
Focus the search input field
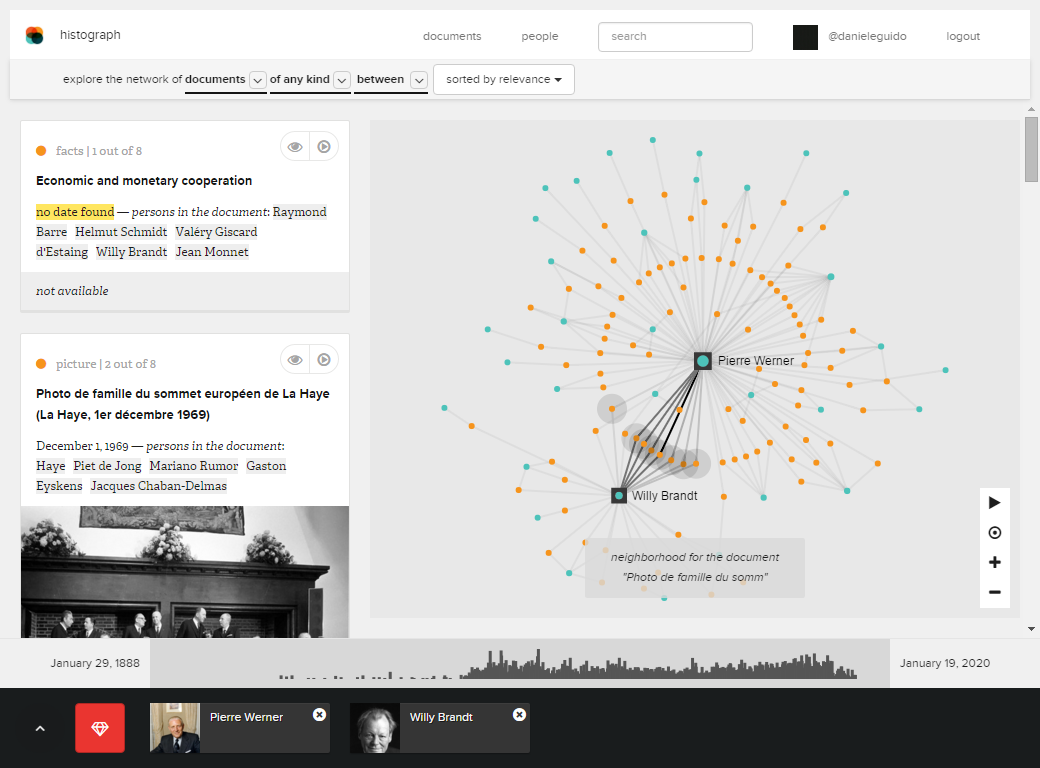pyautogui.click(x=675, y=36)
